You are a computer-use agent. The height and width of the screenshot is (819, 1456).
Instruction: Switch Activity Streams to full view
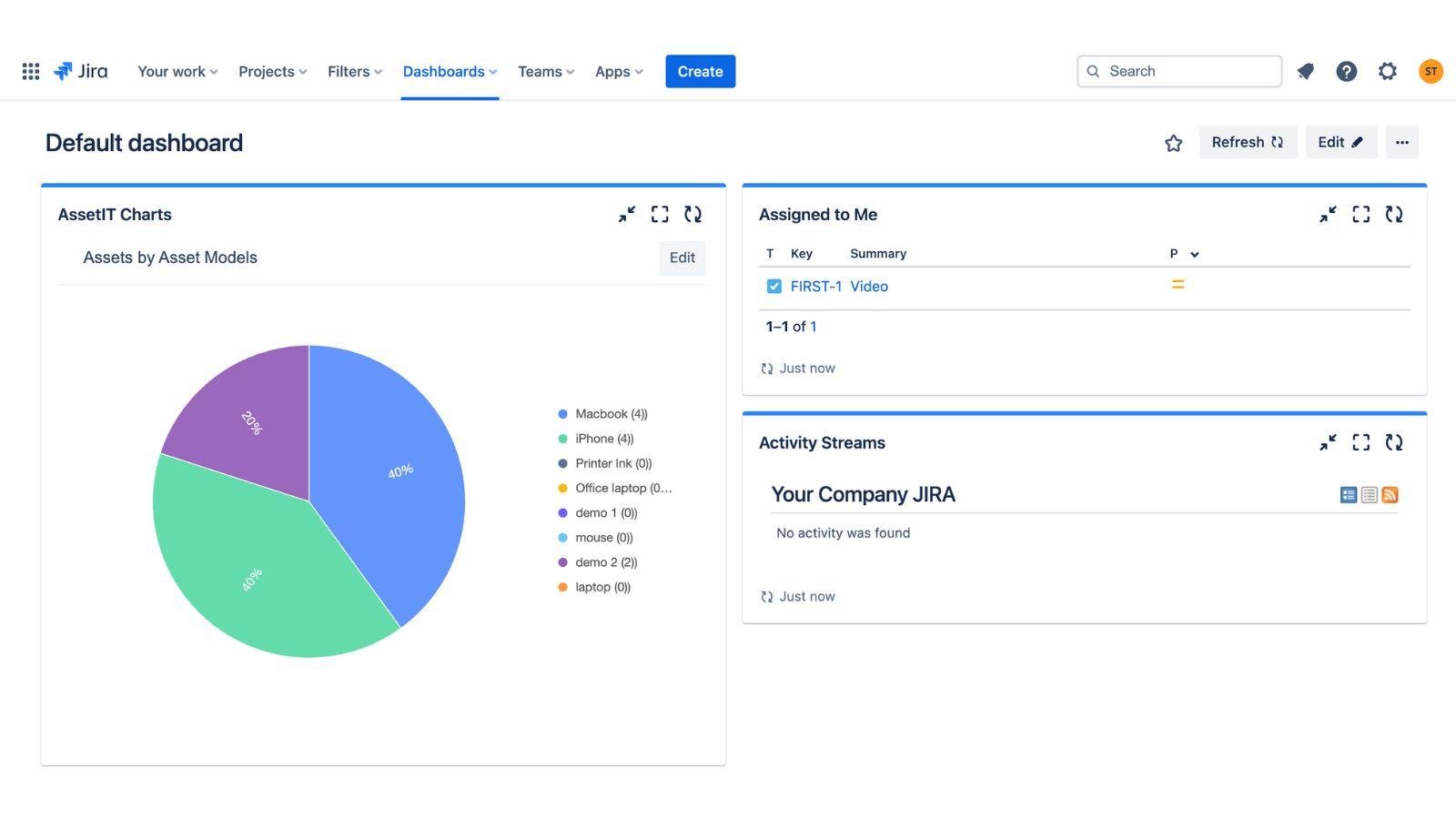(x=1349, y=495)
